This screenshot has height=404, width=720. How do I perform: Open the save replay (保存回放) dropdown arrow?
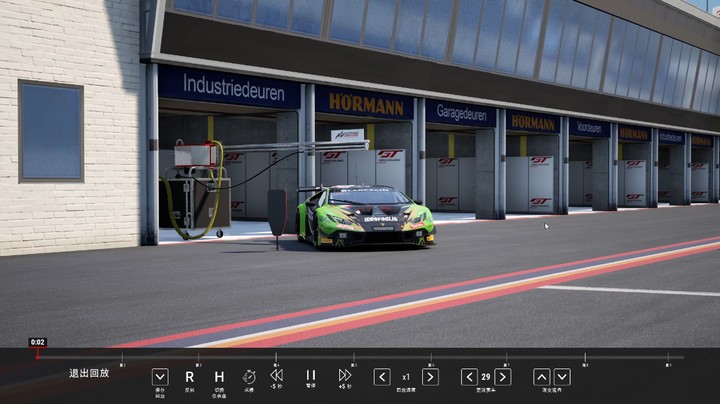point(160,377)
